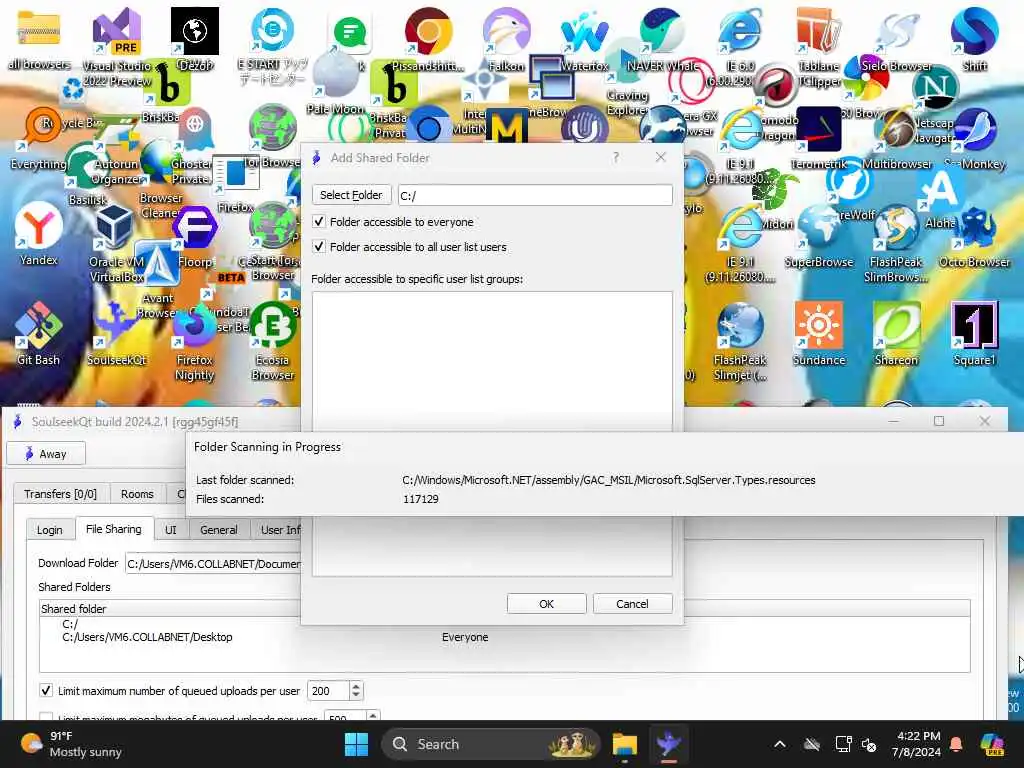The width and height of the screenshot is (1024, 768).
Task: Open the Falkon browser icon
Action: 506,38
